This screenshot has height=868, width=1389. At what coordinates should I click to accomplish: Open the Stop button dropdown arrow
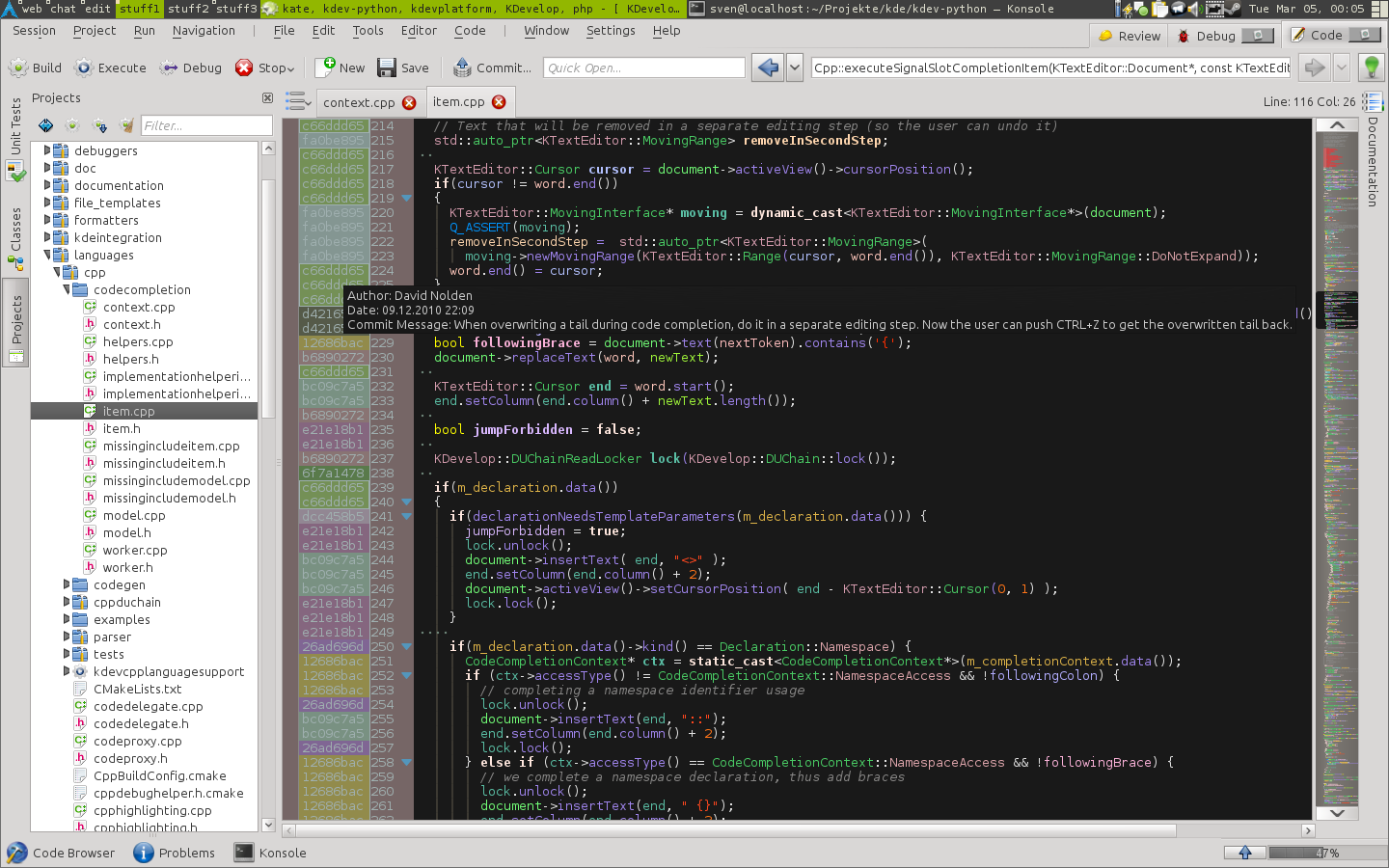click(x=291, y=68)
